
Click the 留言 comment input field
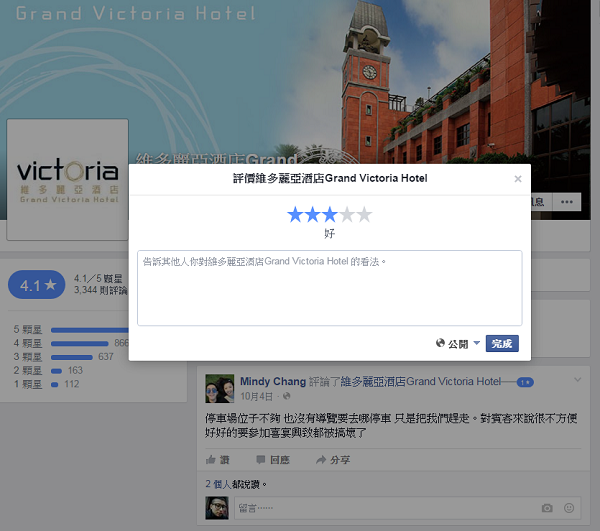[x=385, y=508]
